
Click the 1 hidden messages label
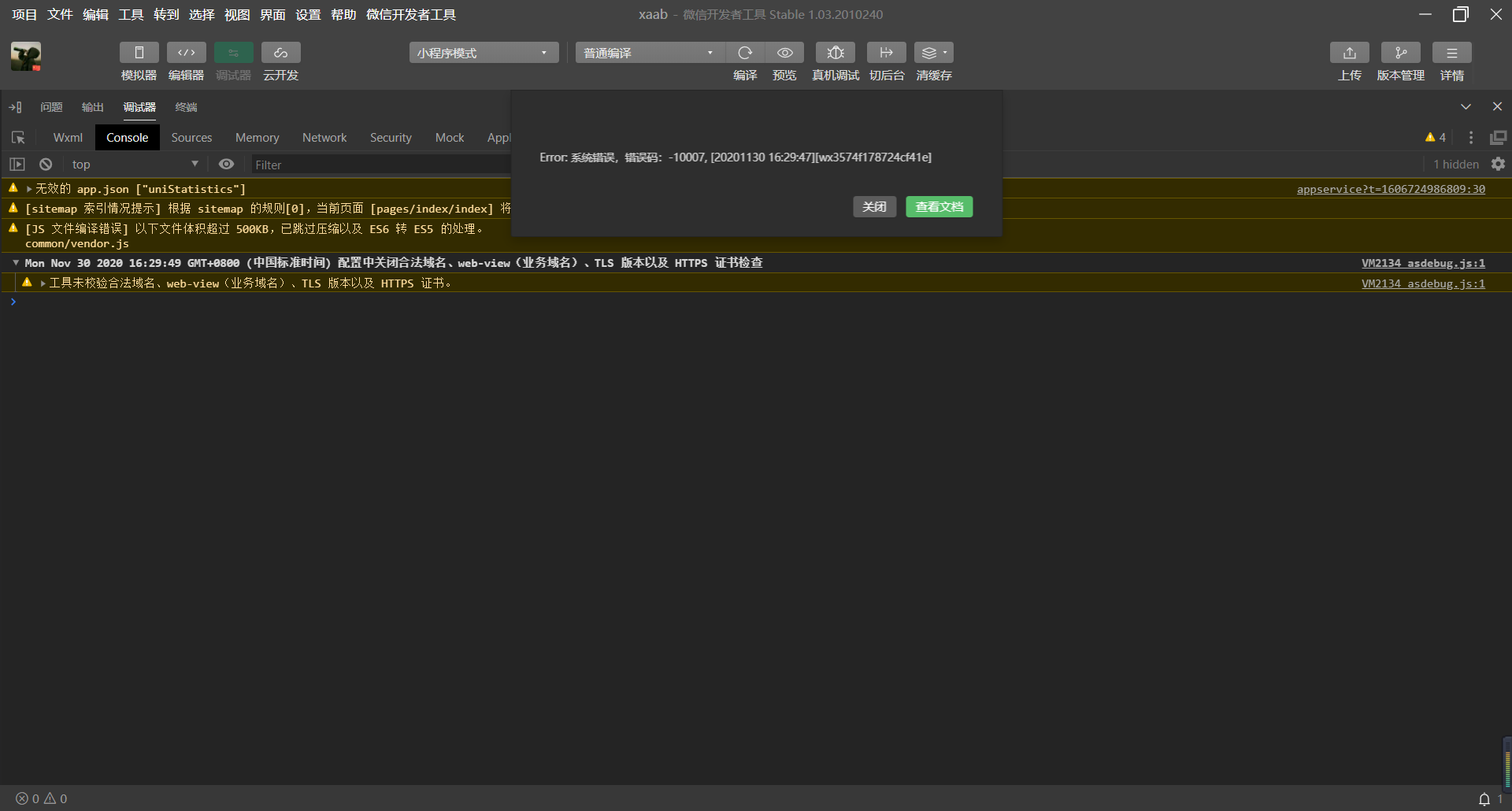pyautogui.click(x=1456, y=165)
